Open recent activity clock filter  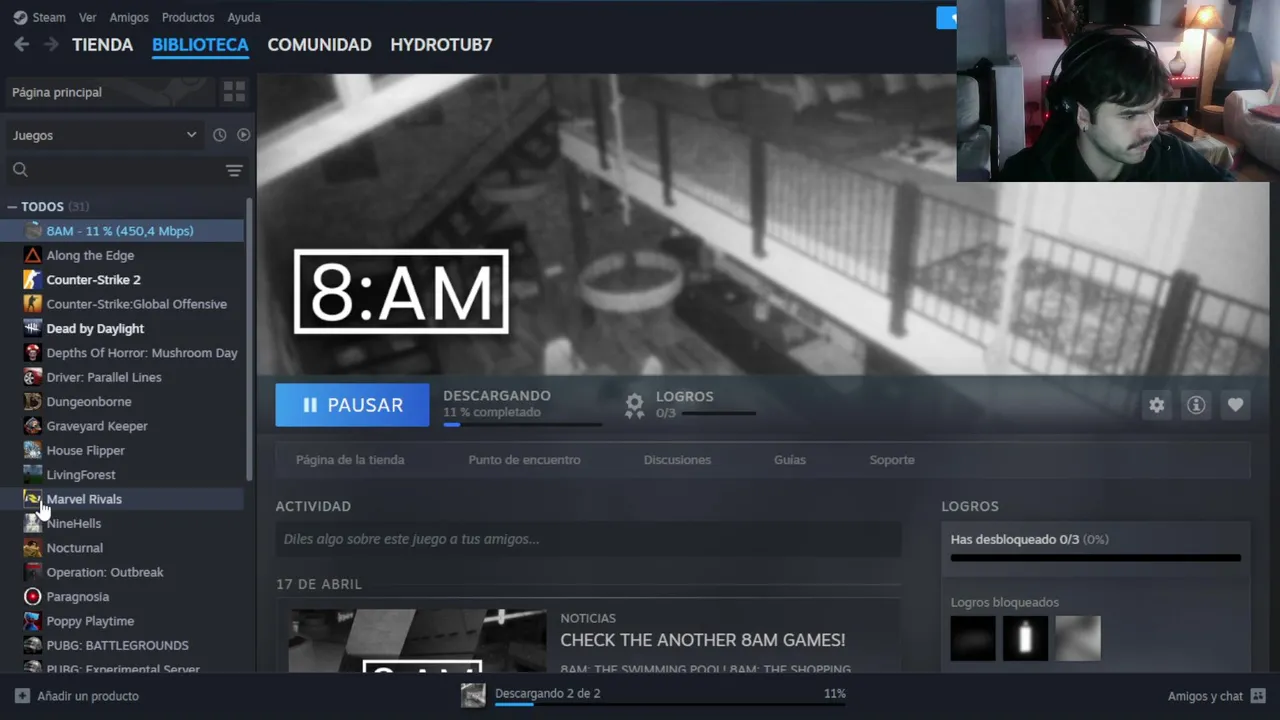219,135
